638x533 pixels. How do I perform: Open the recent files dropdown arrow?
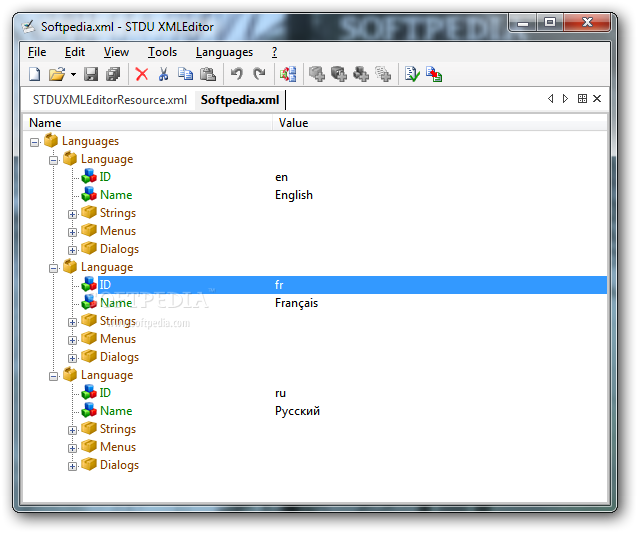(x=73, y=74)
